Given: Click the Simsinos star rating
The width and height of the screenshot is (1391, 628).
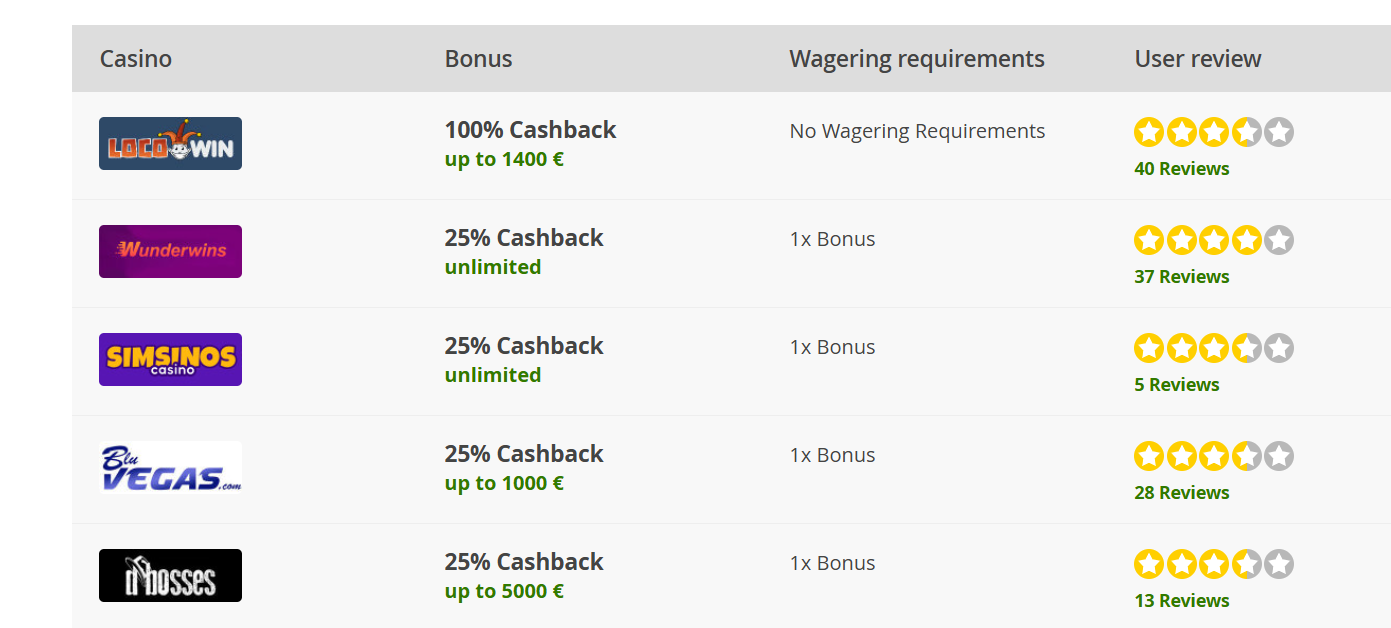Looking at the screenshot, I should click(x=1214, y=348).
